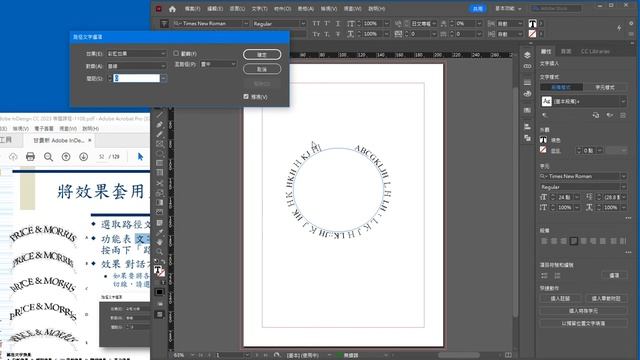640x360 pixels.
Task: Apply Small Caps (Tt) in control bar
Action: click(x=316, y=34)
